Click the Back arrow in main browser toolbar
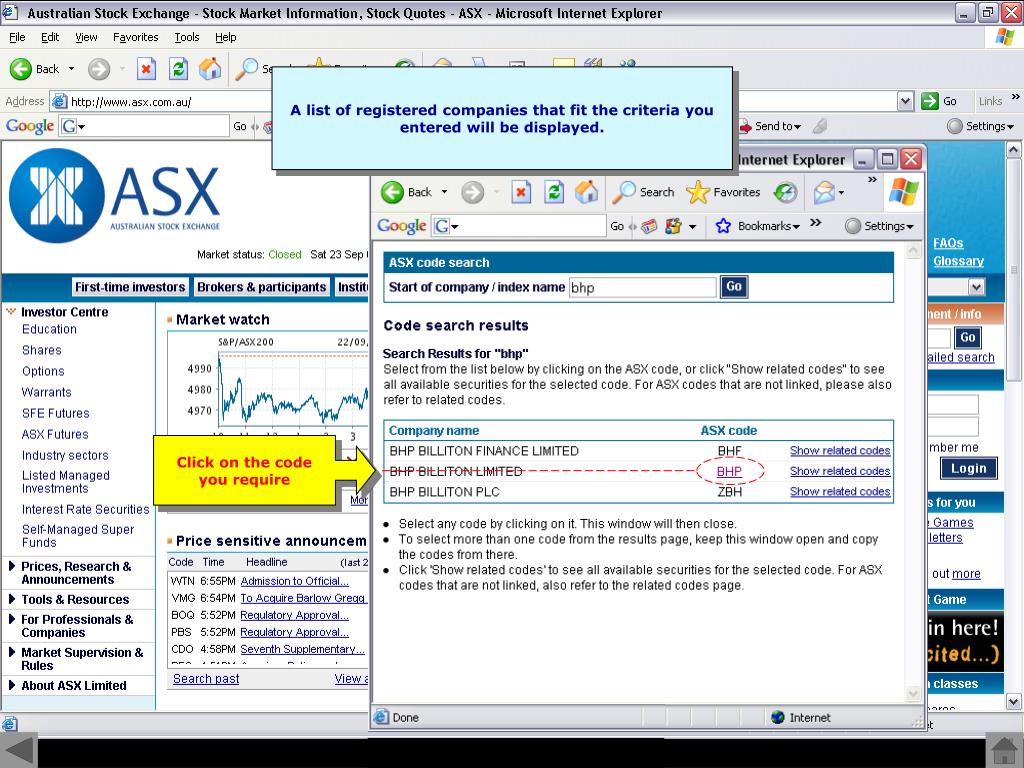Screen dimensions: 1024x768 pos(21,69)
